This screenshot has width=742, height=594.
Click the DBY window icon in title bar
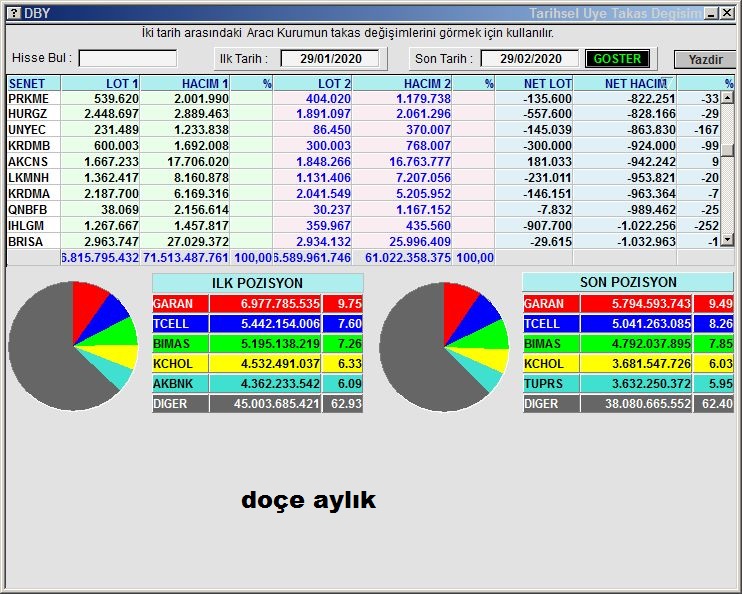pyautogui.click(x=14, y=13)
